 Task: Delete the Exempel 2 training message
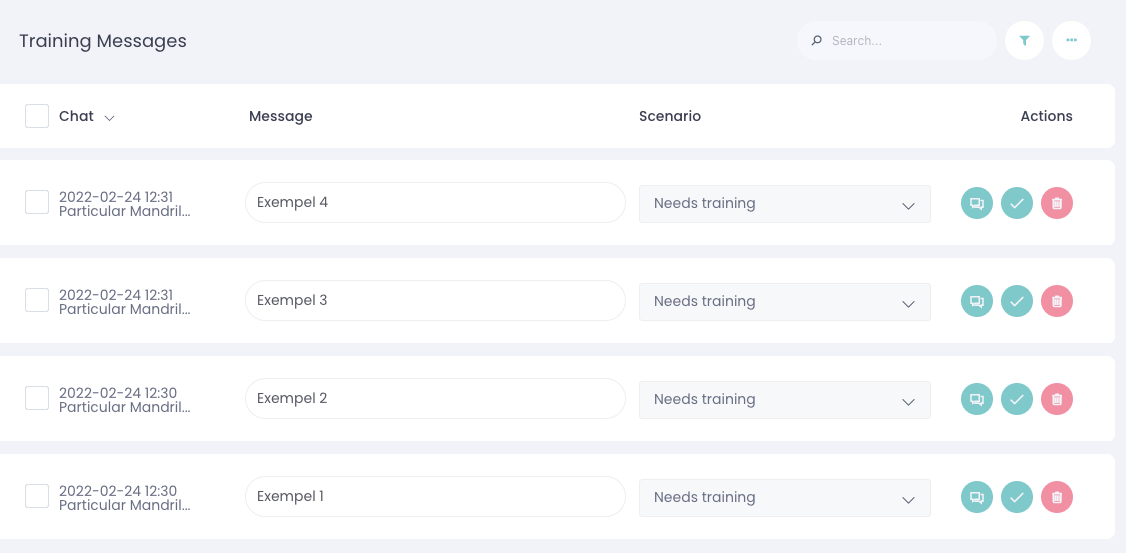click(x=1057, y=399)
